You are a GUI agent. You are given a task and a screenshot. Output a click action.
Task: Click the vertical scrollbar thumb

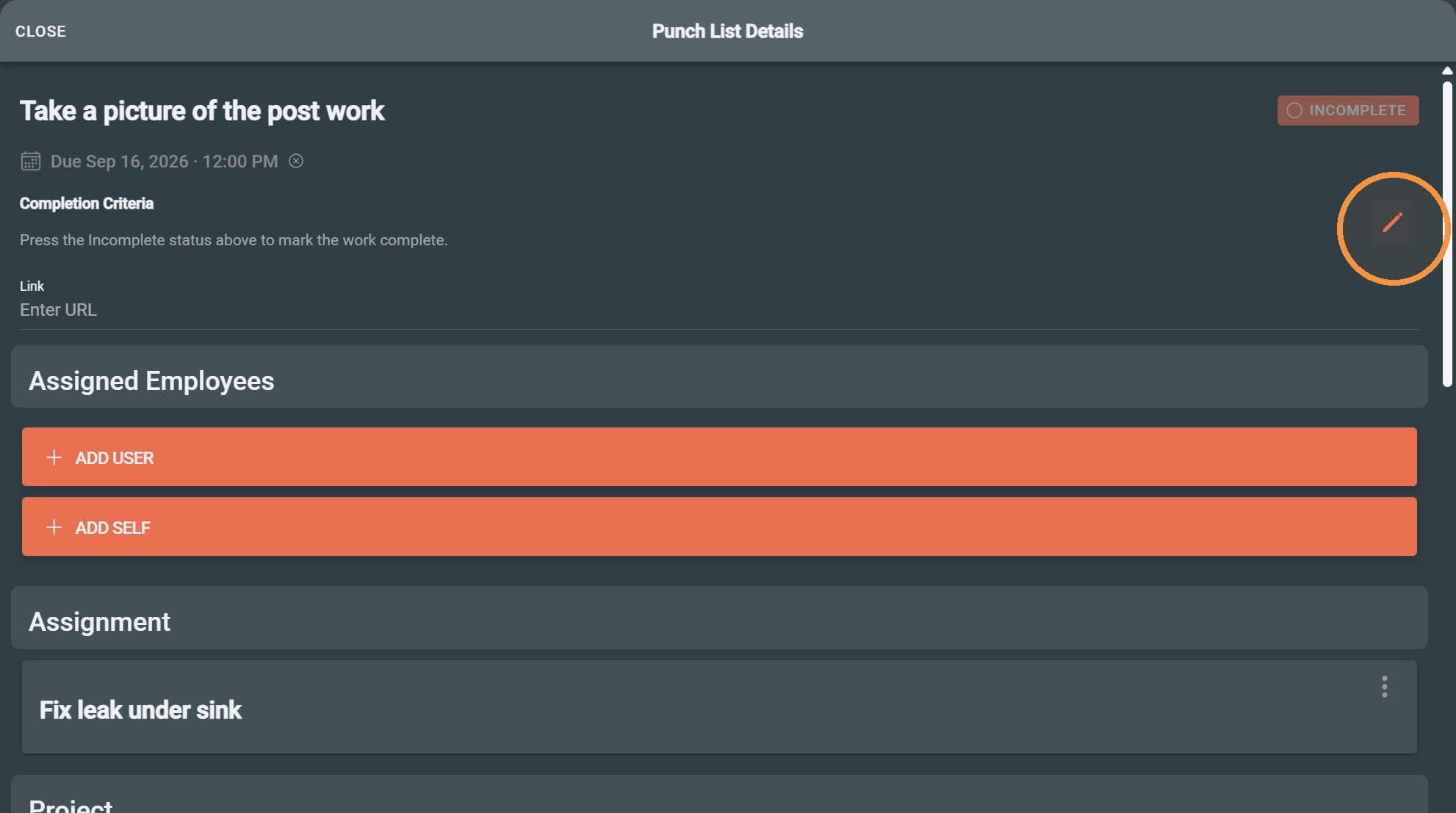[x=1446, y=234]
